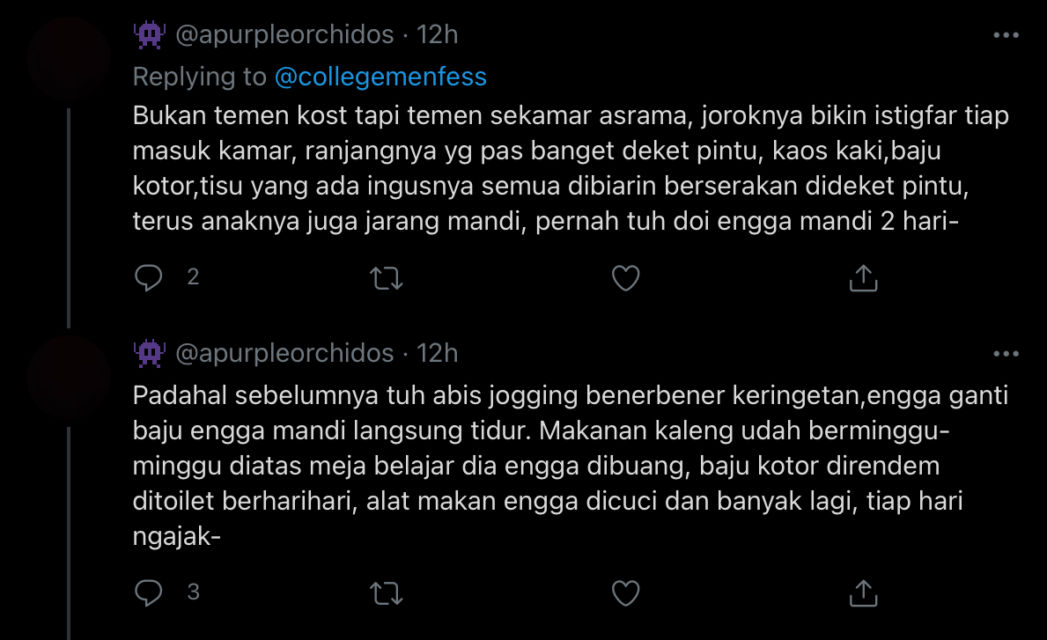Click the purple alien emoji display name on the first tweet

coord(149,35)
